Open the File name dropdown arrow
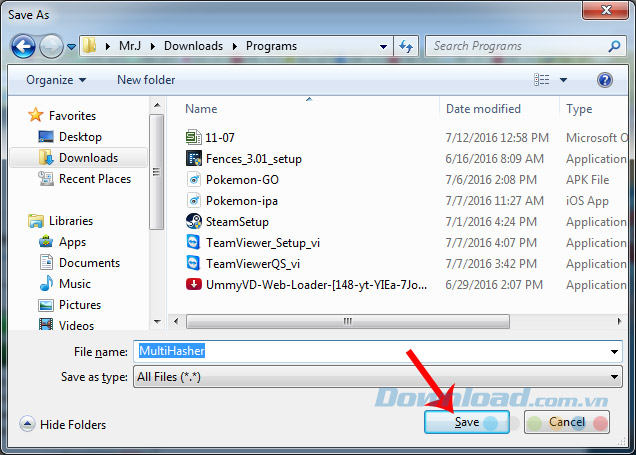The width and height of the screenshot is (636, 455). 614,352
